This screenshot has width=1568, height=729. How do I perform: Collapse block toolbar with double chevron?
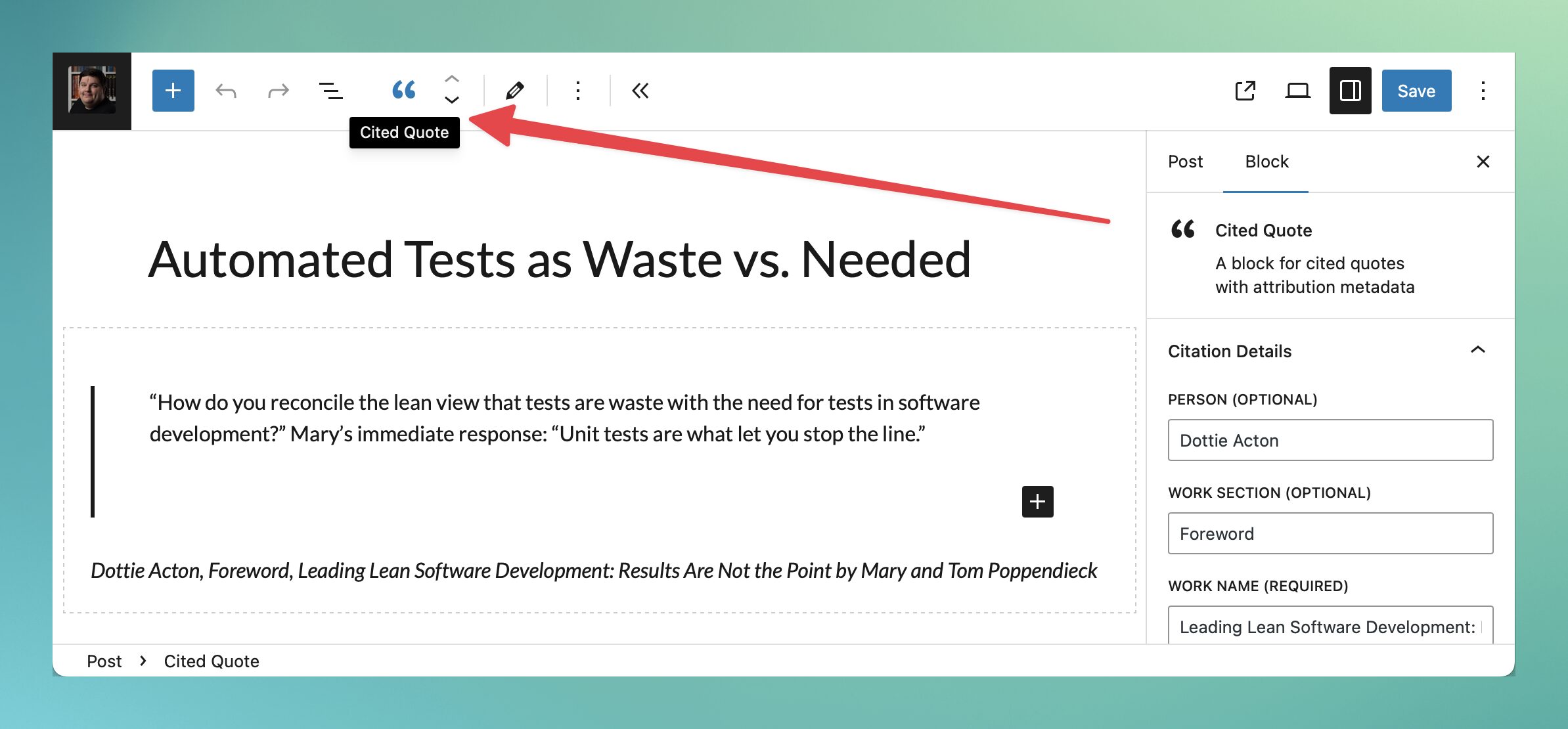click(640, 91)
